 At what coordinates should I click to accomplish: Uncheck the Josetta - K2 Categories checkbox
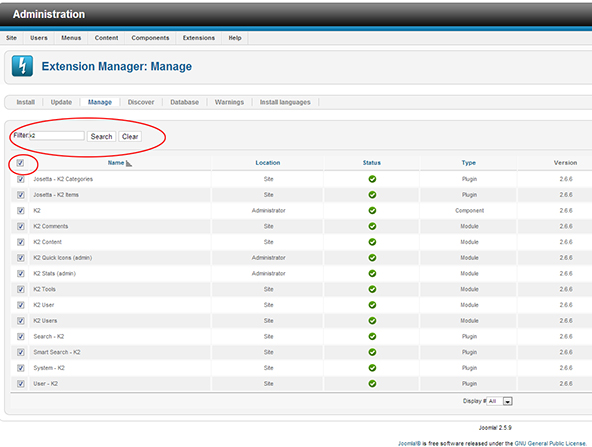tap(21, 179)
